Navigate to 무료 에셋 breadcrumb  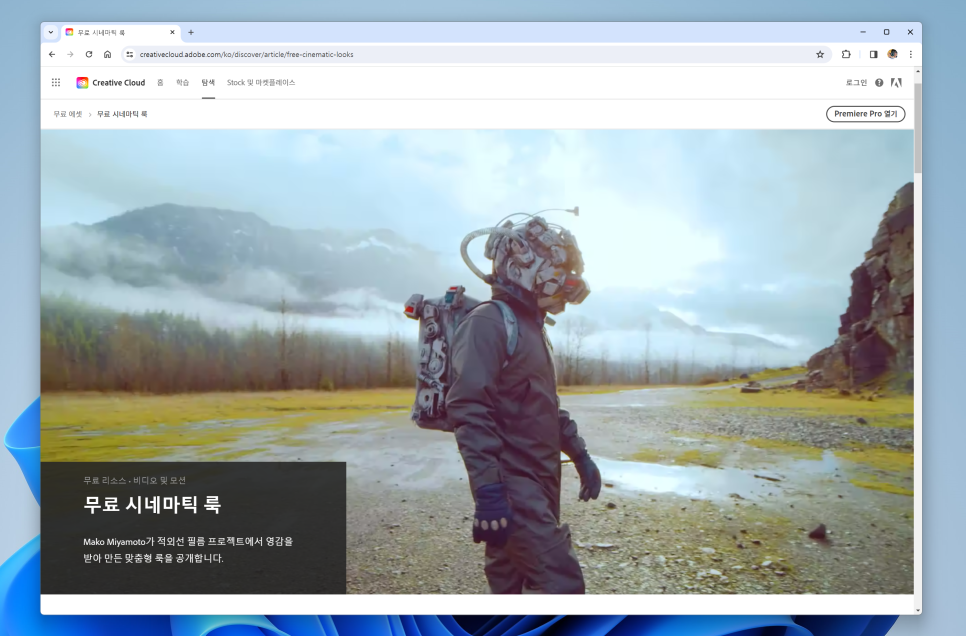[x=68, y=114]
